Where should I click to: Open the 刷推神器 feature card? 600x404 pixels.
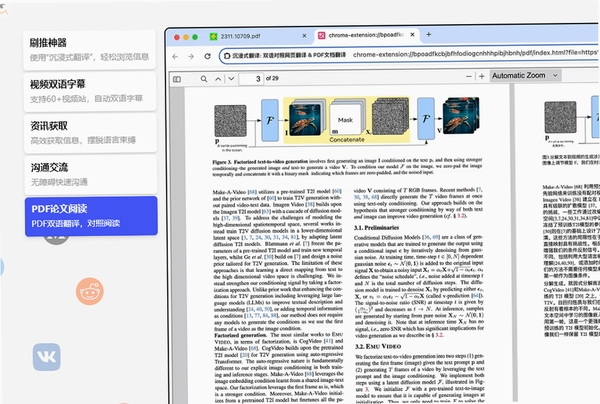pyautogui.click(x=90, y=50)
